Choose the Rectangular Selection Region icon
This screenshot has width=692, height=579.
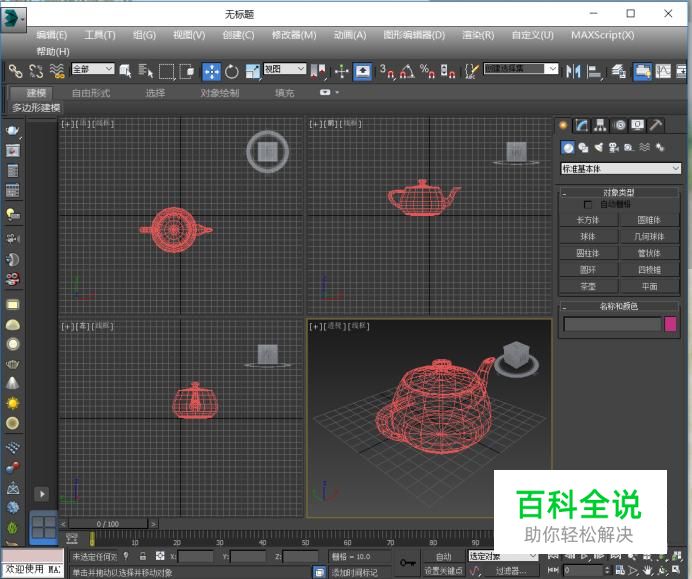[x=167, y=71]
